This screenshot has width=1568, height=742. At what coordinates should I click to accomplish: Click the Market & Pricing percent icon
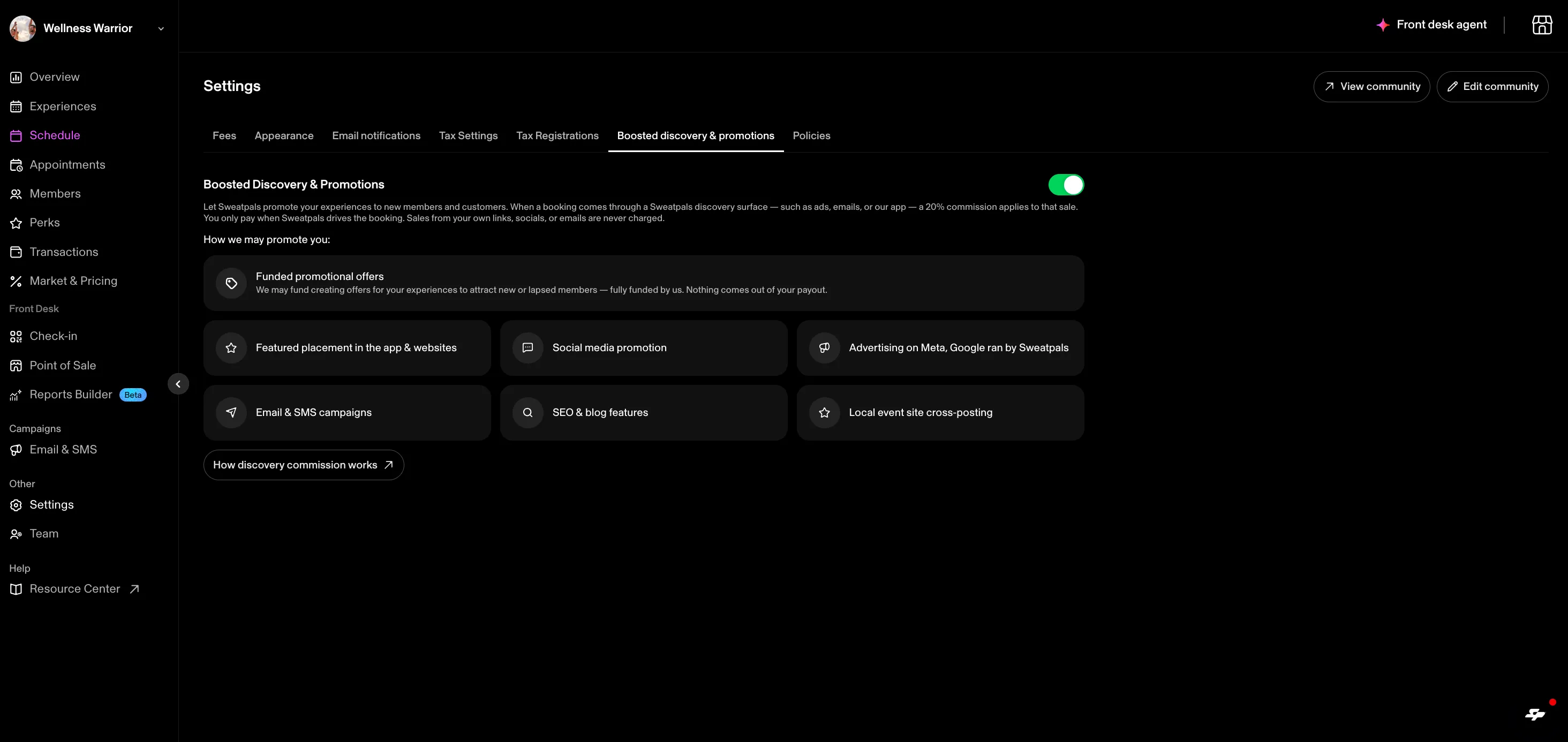pyautogui.click(x=16, y=281)
